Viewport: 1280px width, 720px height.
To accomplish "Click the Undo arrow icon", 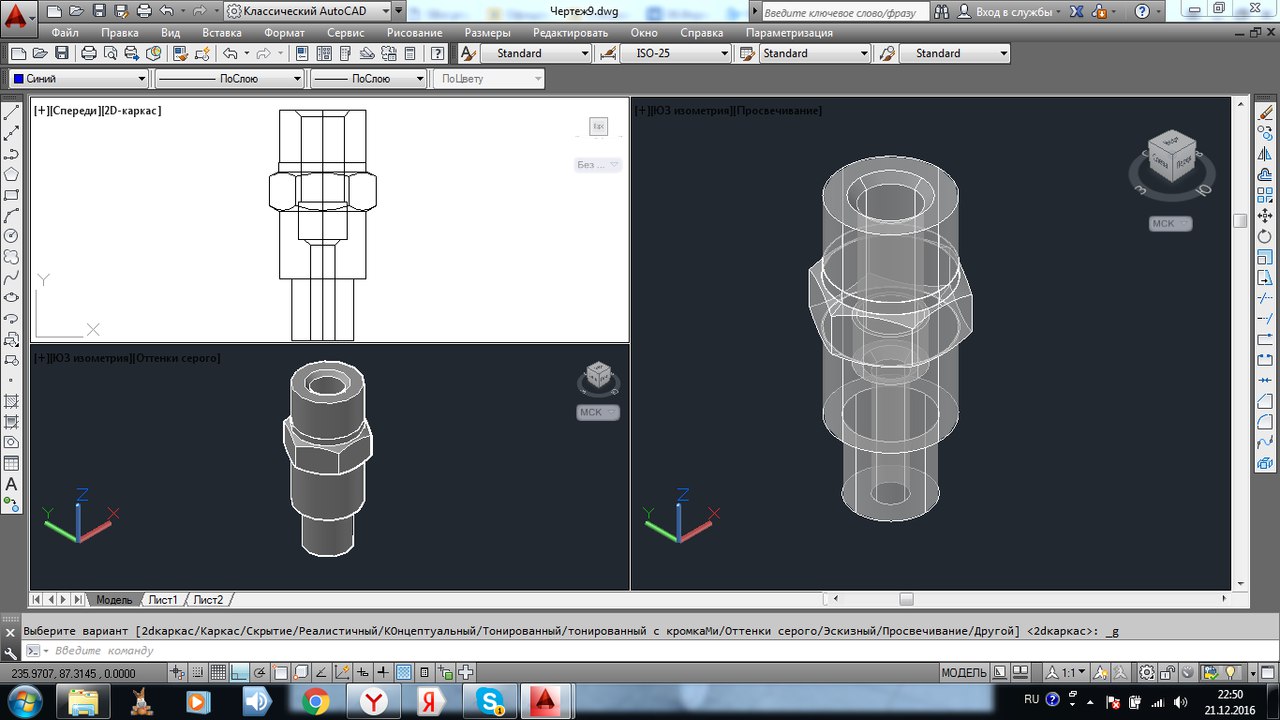I will (230, 53).
